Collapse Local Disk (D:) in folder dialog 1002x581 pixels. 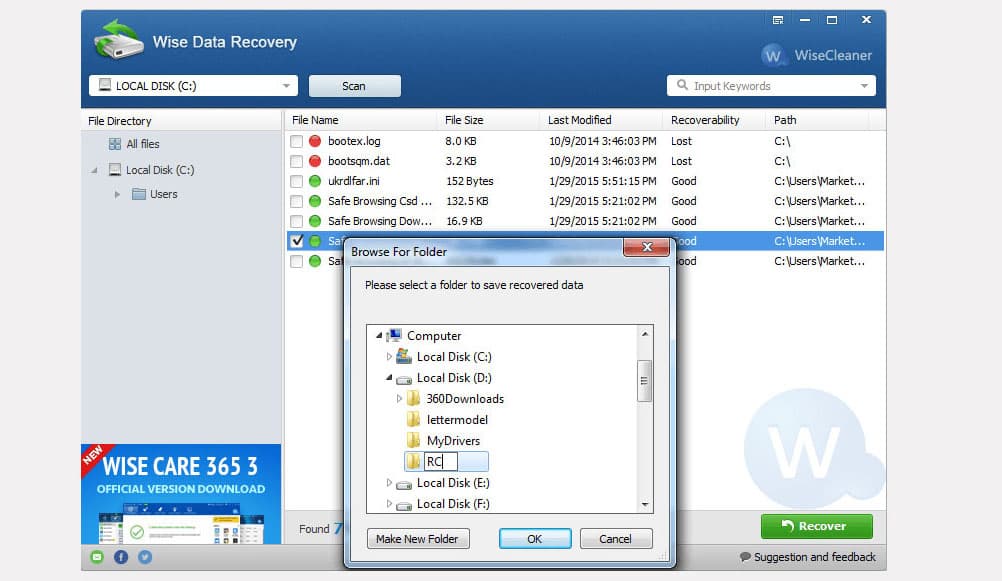[x=390, y=377]
